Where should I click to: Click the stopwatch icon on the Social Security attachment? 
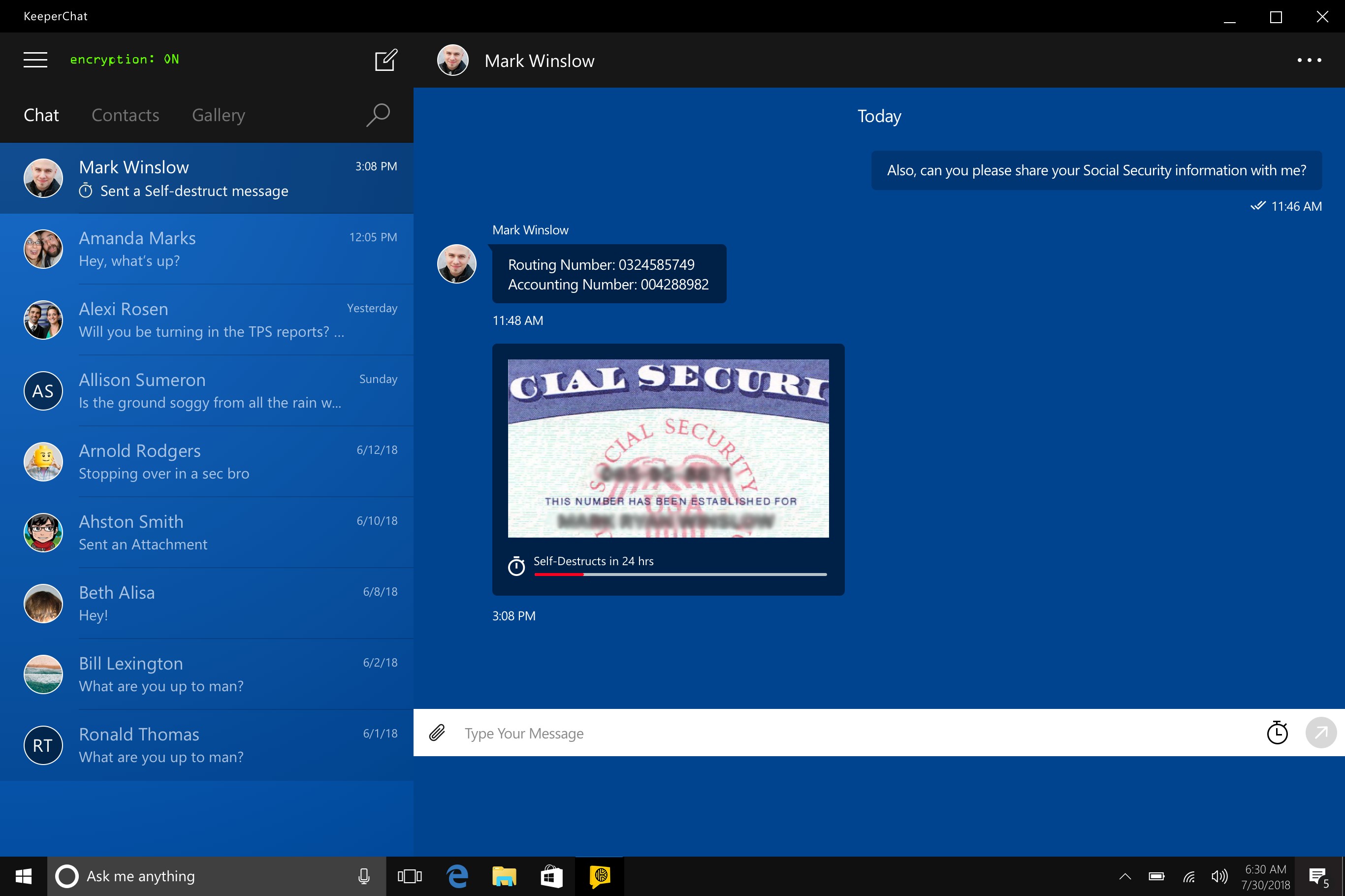[x=516, y=566]
